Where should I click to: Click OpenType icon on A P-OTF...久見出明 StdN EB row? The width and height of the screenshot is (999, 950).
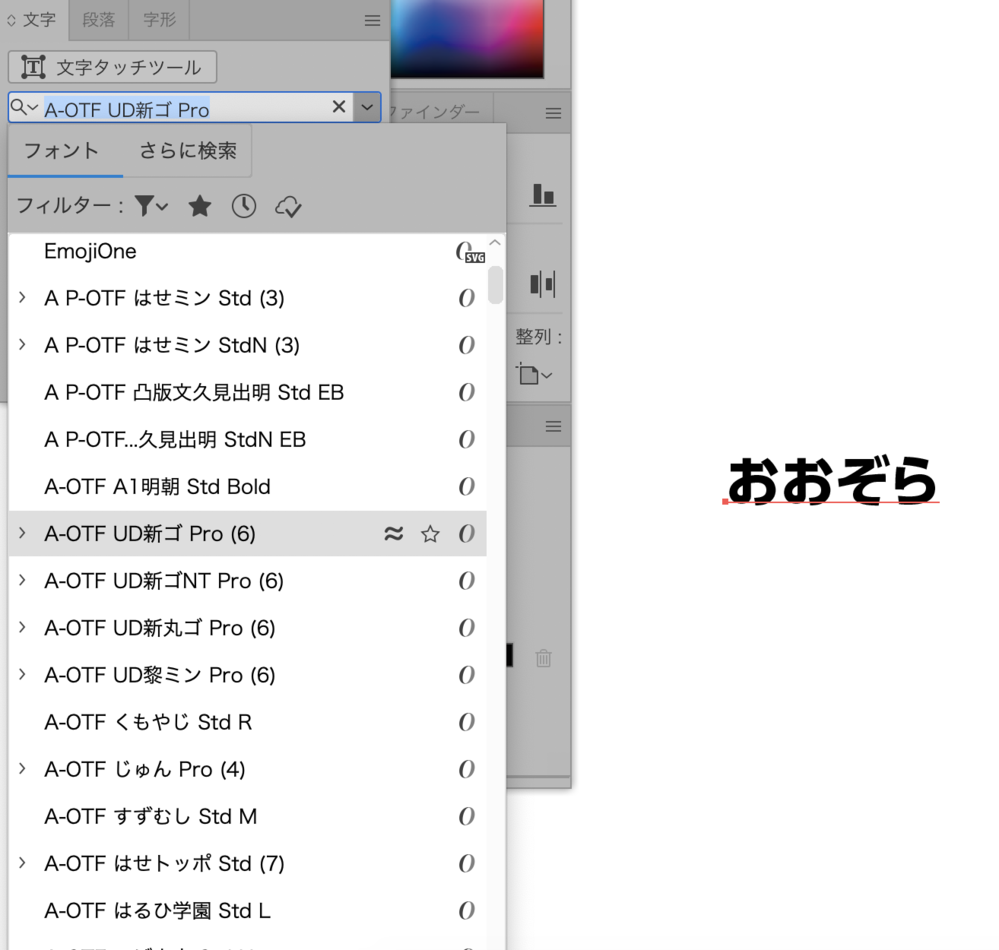(x=466, y=440)
